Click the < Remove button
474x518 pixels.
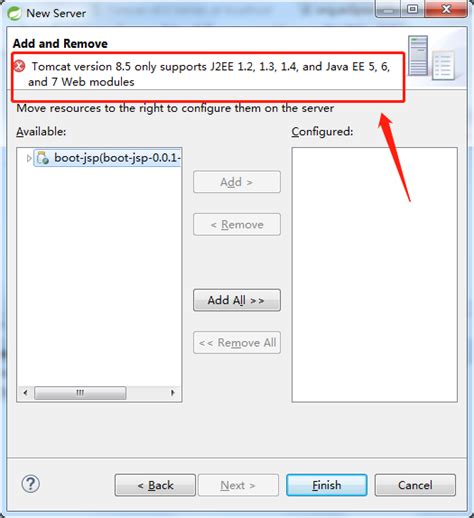pos(237,224)
